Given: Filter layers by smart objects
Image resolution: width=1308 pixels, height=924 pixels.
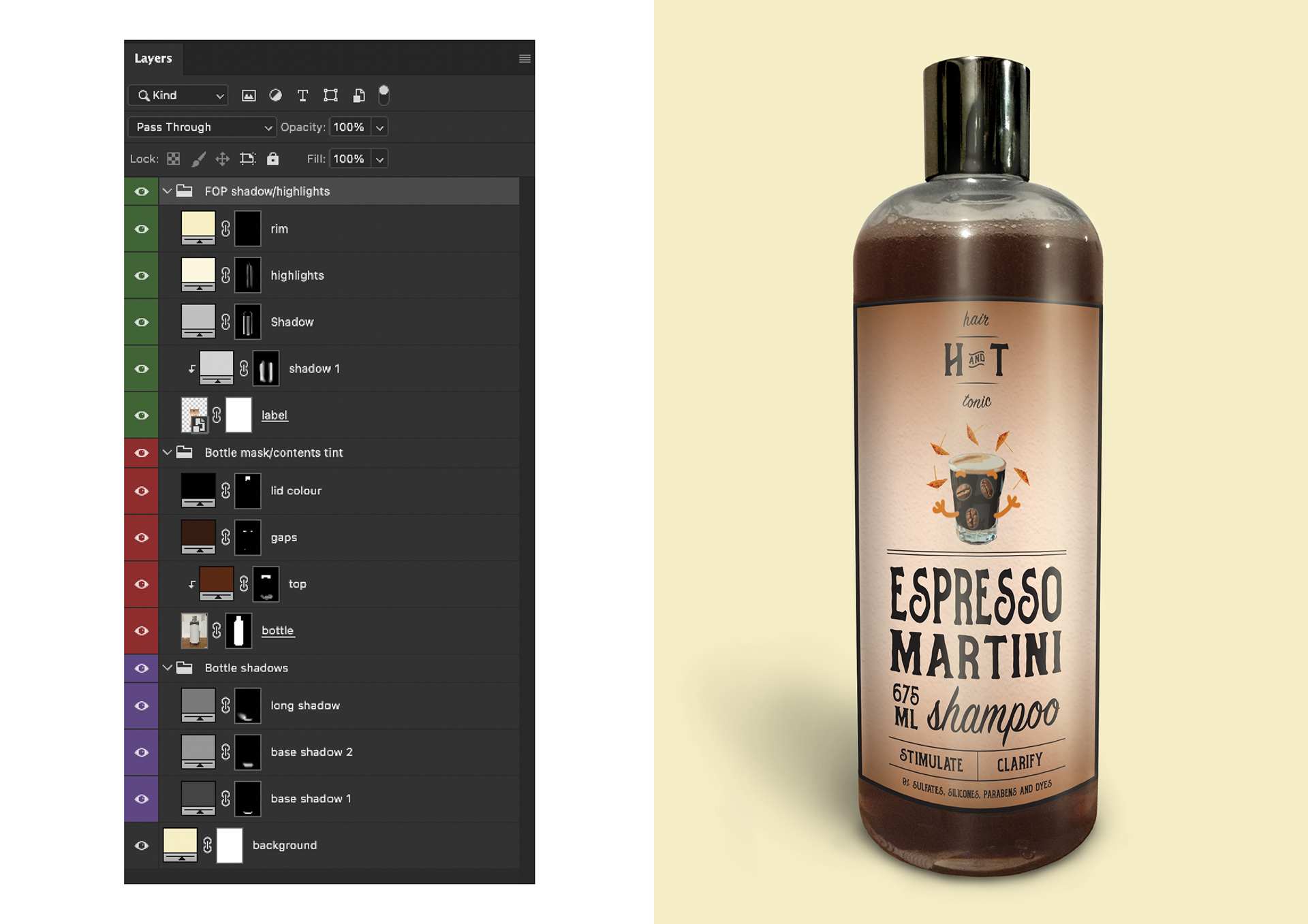Looking at the screenshot, I should point(358,95).
